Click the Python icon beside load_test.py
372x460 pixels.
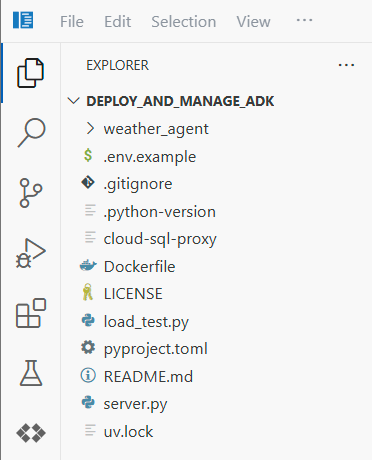point(88,320)
